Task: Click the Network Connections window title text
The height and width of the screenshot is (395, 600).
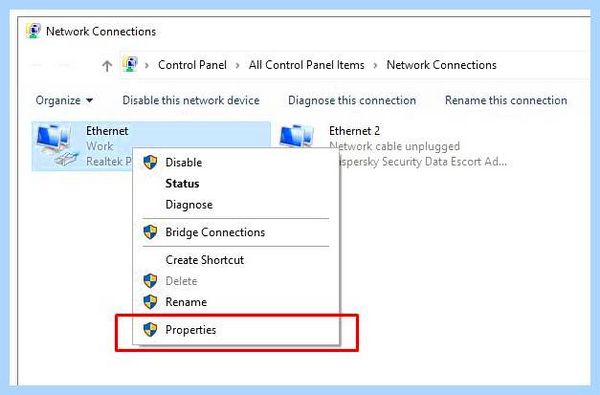Action: pos(101,31)
